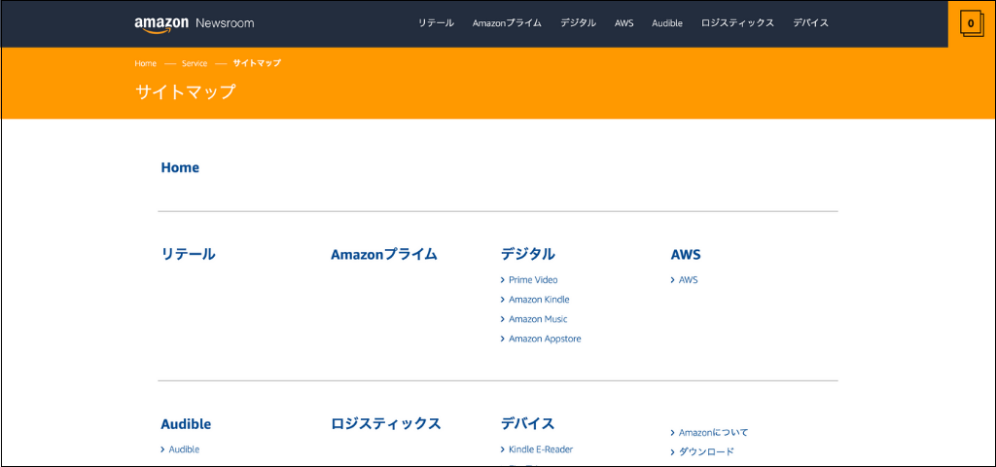Image resolution: width=996 pixels, height=467 pixels.
Task: Click the AWS sub-link under AWS heading
Action: (688, 280)
